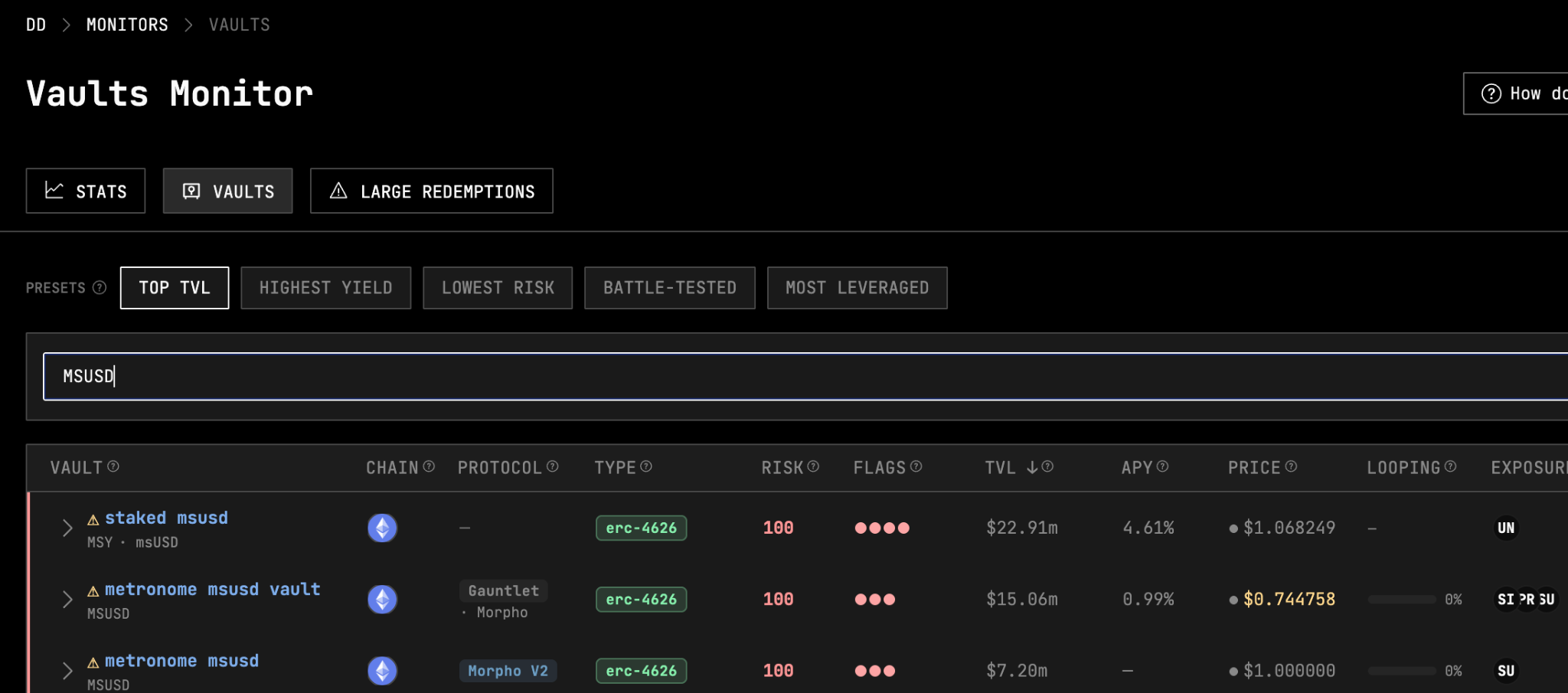Switch to the VAULTS tab

point(228,191)
